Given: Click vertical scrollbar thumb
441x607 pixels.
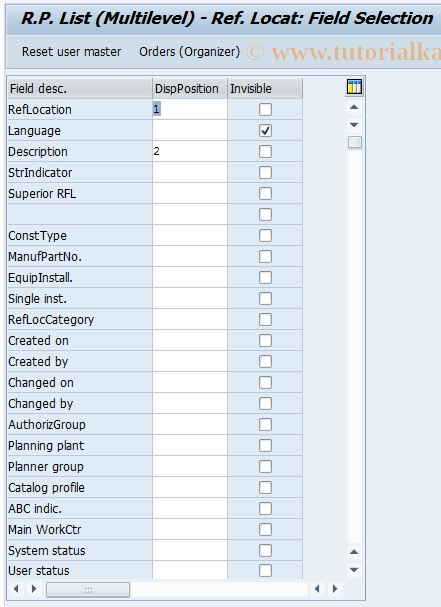Looking at the screenshot, I should point(355,142).
